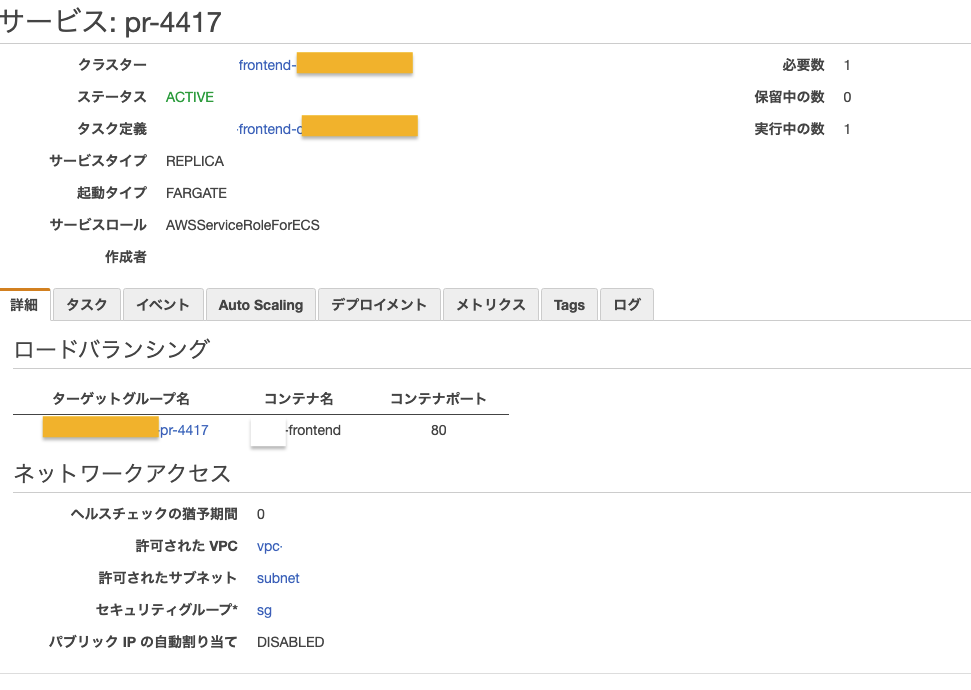Open the security group sg link

tap(264, 610)
